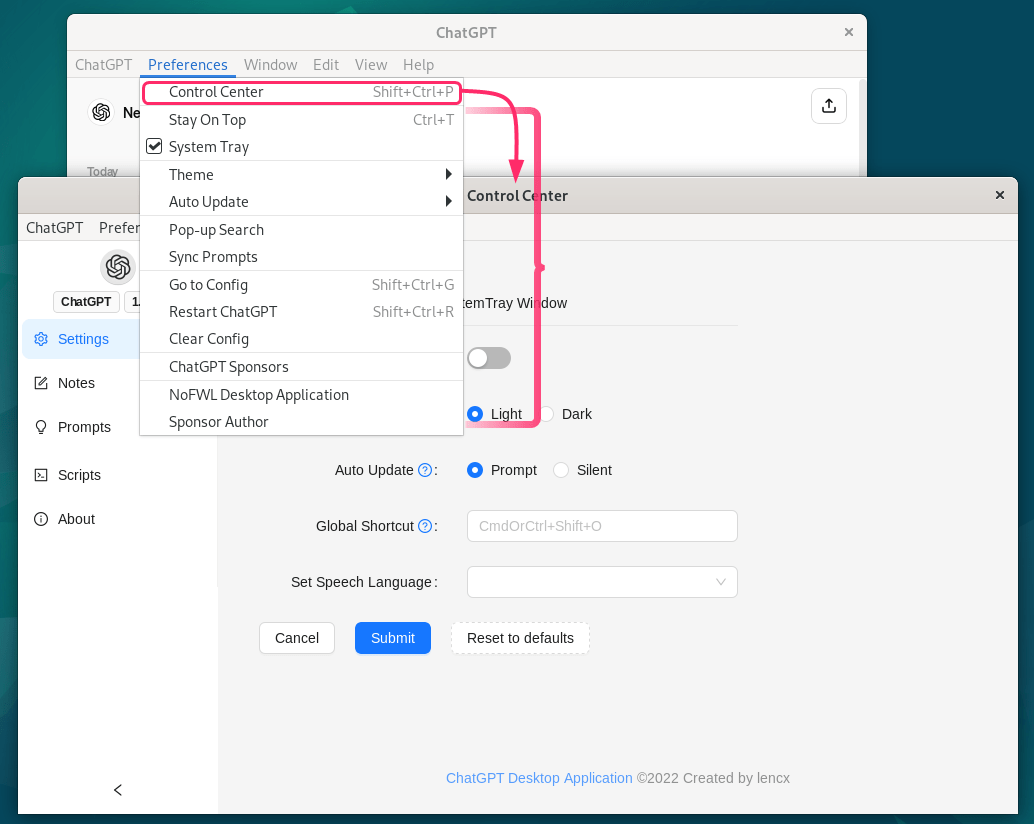The width and height of the screenshot is (1034, 824).
Task: Toggle the System Tray checkbox
Action: 154,147
